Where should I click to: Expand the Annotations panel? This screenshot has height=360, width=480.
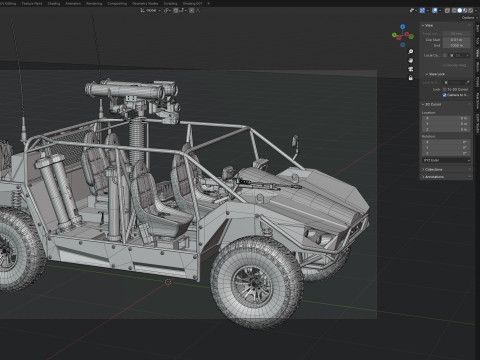pos(433,177)
